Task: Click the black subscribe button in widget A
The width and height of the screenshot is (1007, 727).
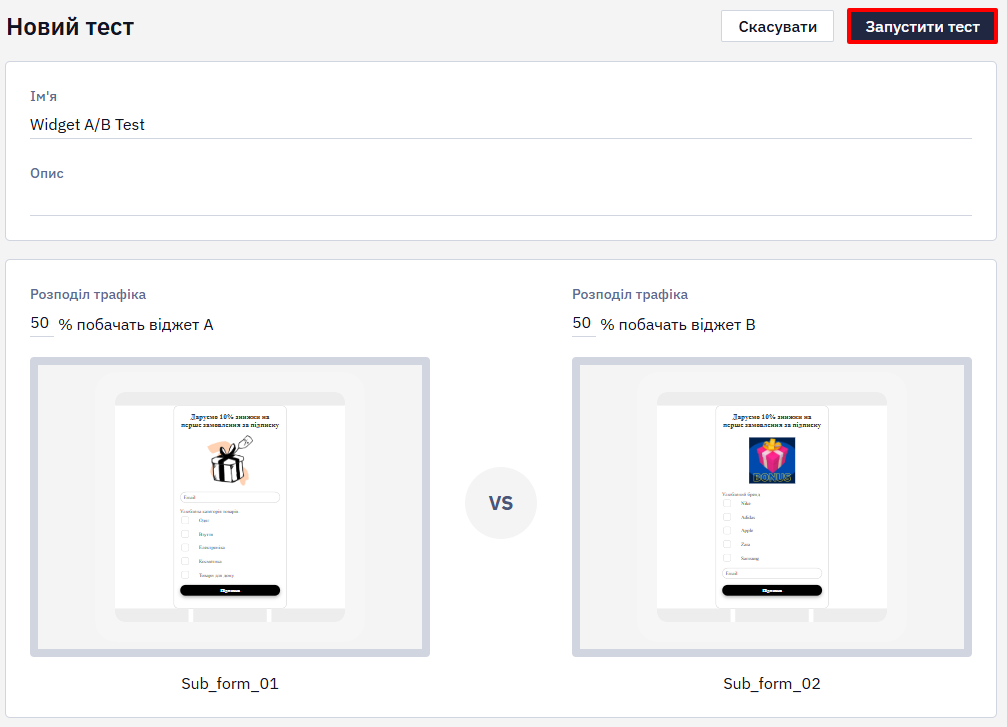Action: 230,590
